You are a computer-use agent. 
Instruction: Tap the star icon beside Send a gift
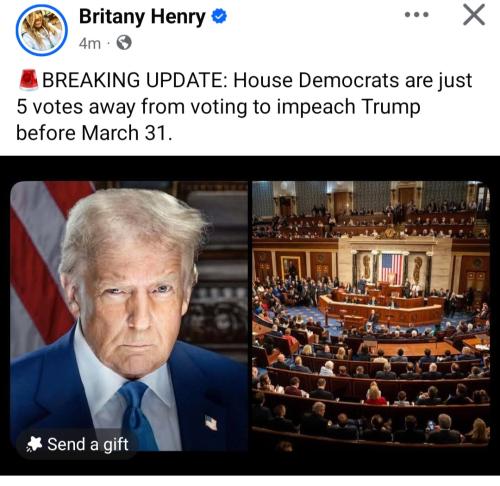[34, 444]
